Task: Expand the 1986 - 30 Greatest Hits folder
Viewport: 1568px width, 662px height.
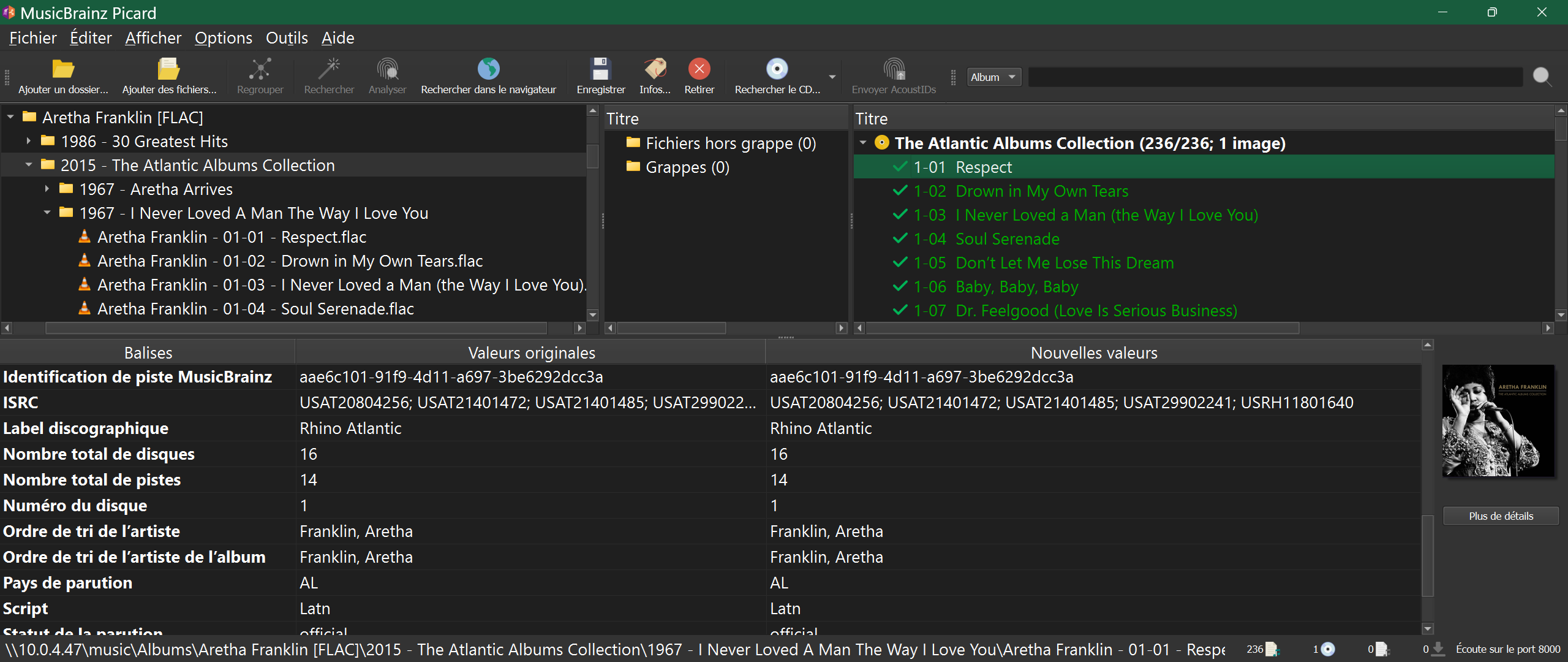Action: pos(28,142)
